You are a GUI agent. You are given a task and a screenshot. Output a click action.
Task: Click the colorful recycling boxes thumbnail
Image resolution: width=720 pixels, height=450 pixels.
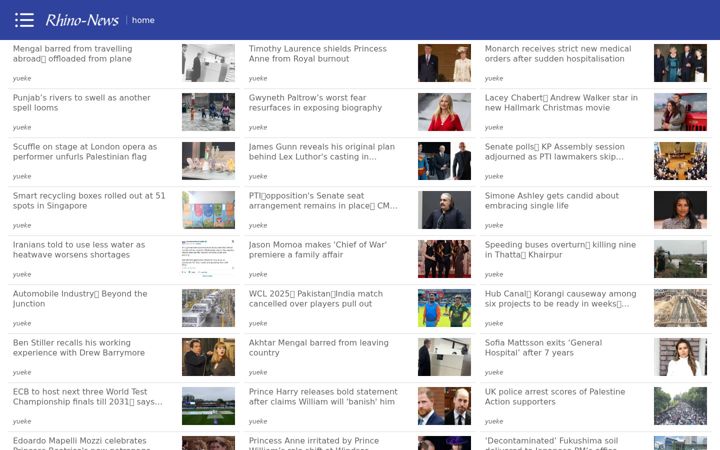(208, 210)
